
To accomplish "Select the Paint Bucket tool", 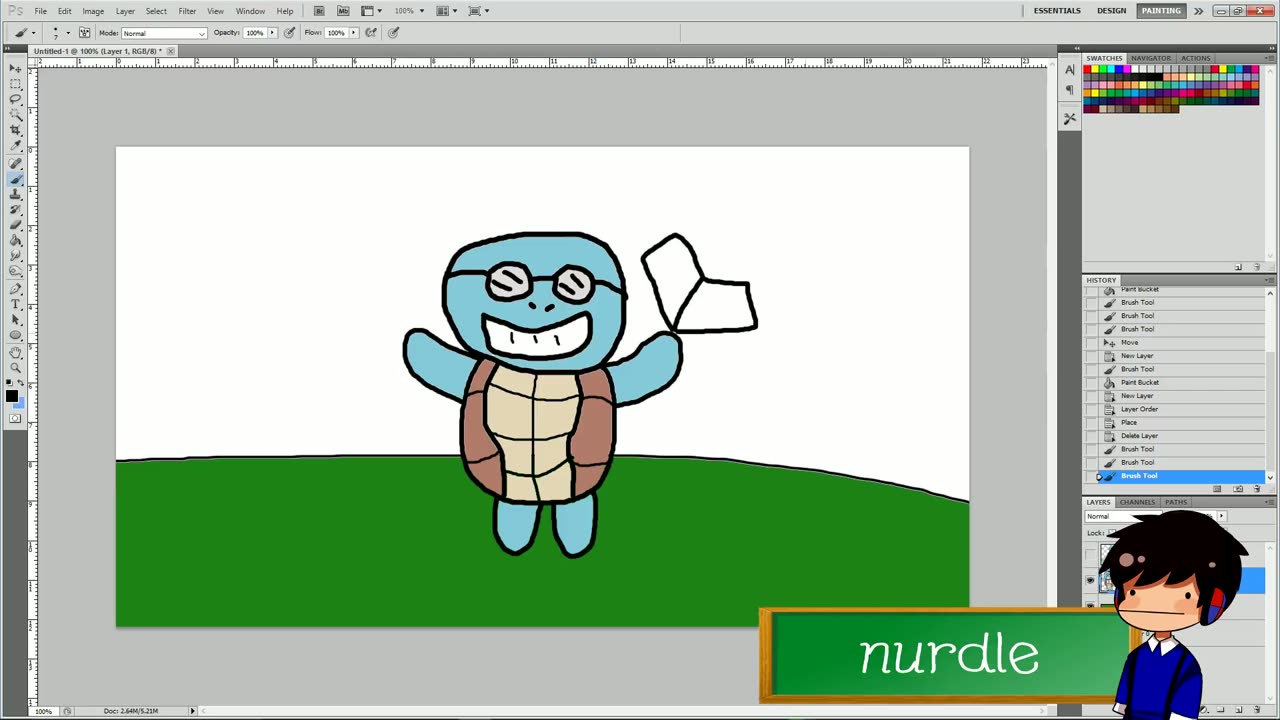I will coord(16,241).
